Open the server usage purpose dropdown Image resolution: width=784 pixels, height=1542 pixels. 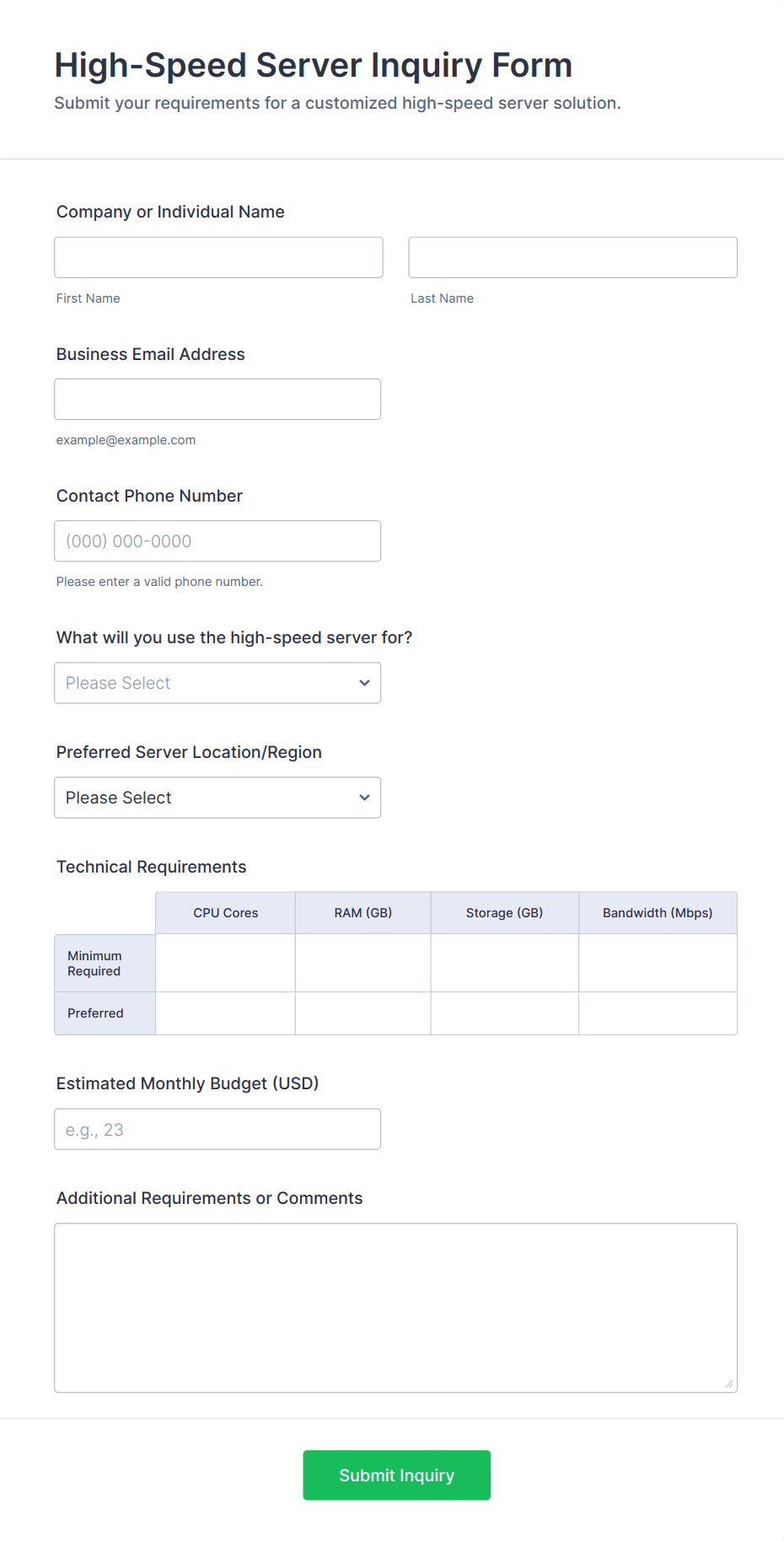coord(217,682)
